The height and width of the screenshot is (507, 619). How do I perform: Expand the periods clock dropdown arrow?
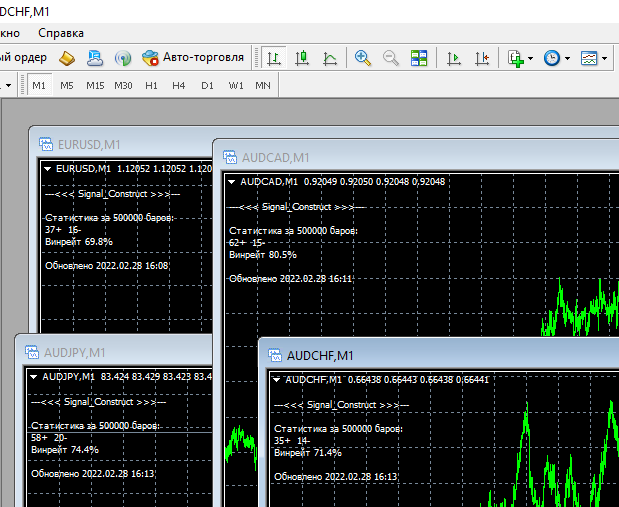click(x=567, y=58)
